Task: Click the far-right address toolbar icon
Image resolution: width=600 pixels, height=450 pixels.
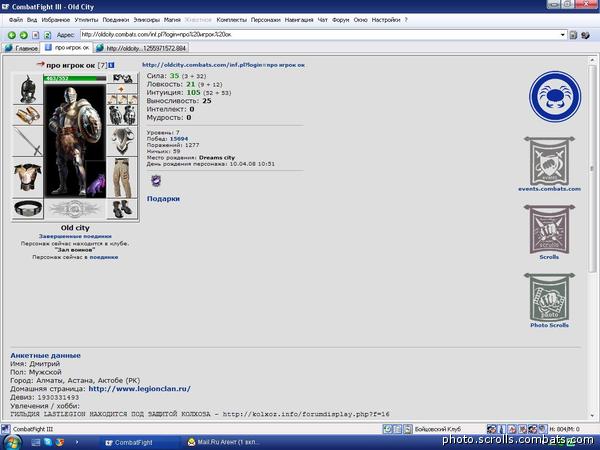Action: (585, 35)
